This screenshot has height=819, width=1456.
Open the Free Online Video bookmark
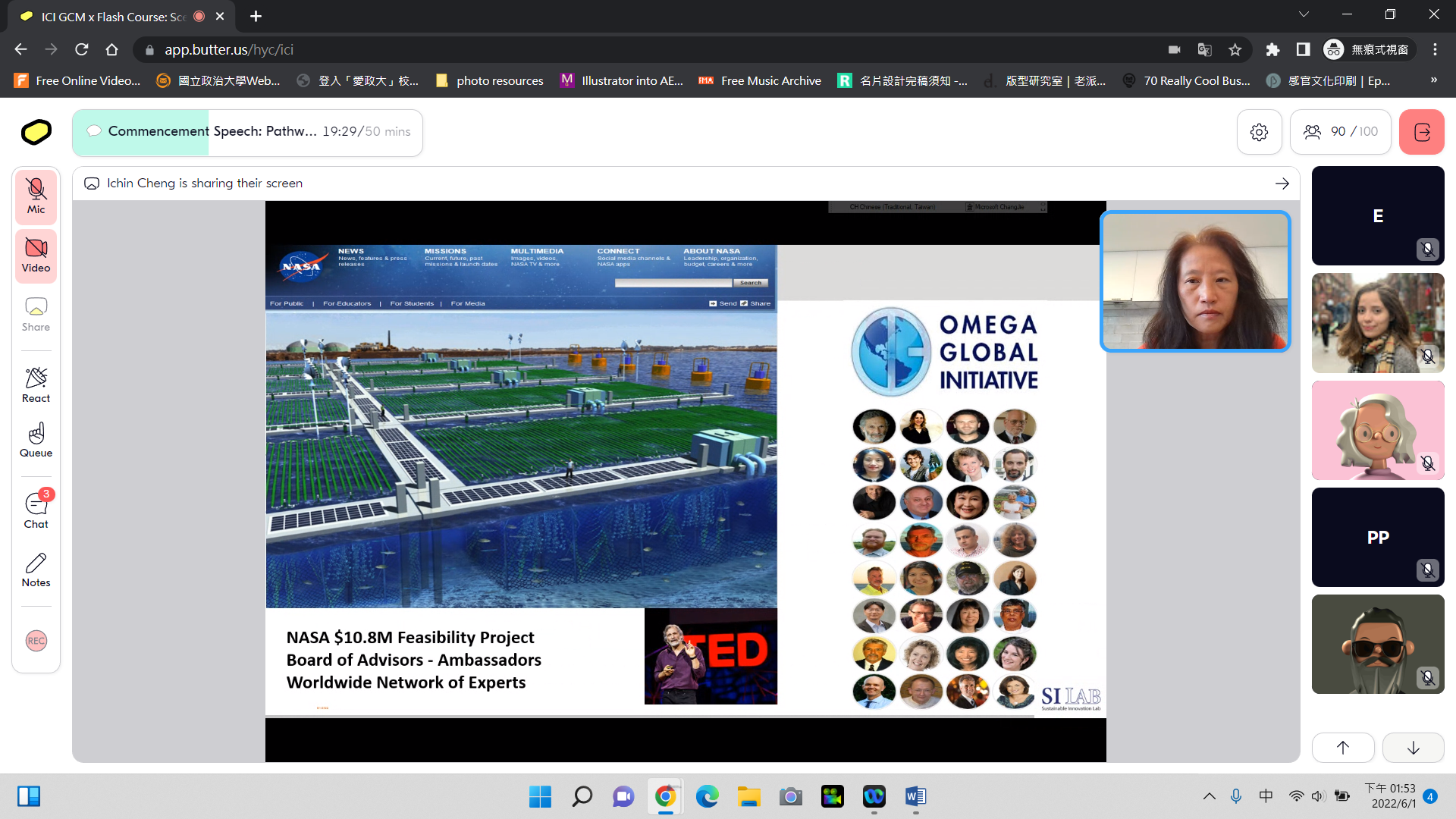coord(78,80)
